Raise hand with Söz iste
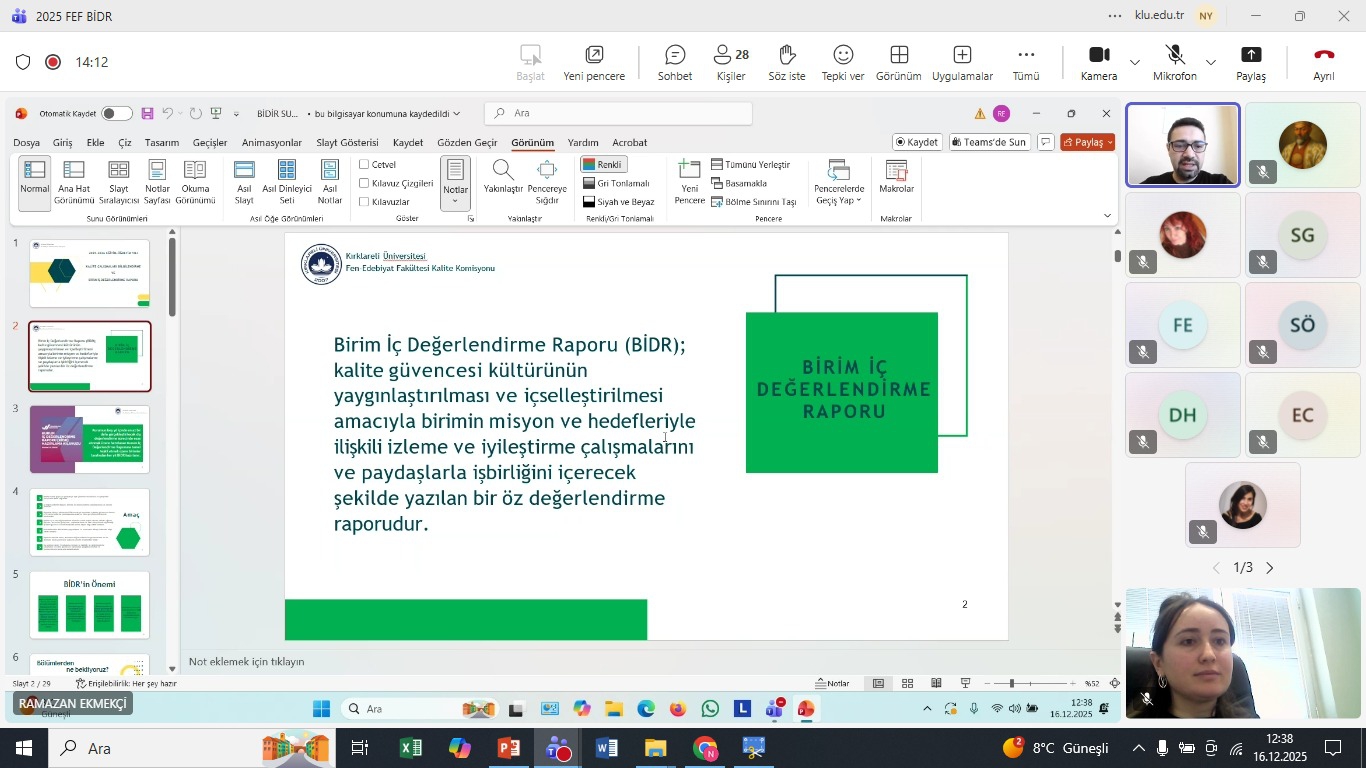The width and height of the screenshot is (1366, 768). [x=786, y=63]
